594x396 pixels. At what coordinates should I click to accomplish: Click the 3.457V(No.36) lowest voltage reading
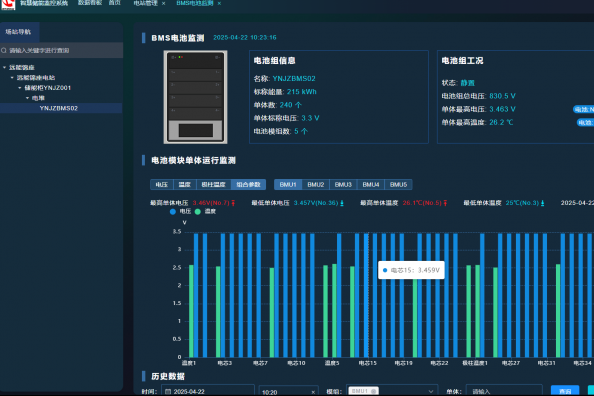316,203
